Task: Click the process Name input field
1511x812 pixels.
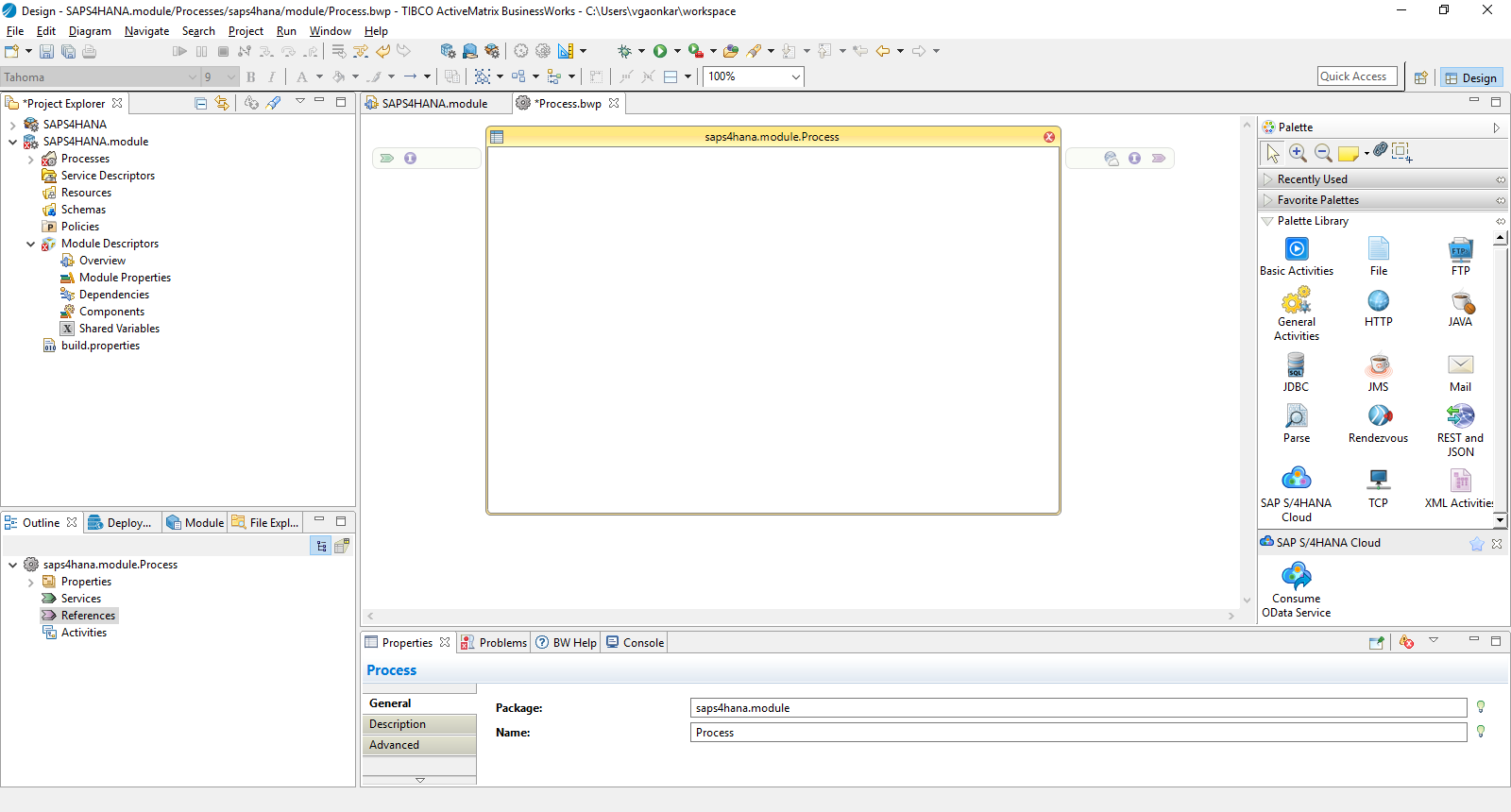Action: [x=1078, y=733]
